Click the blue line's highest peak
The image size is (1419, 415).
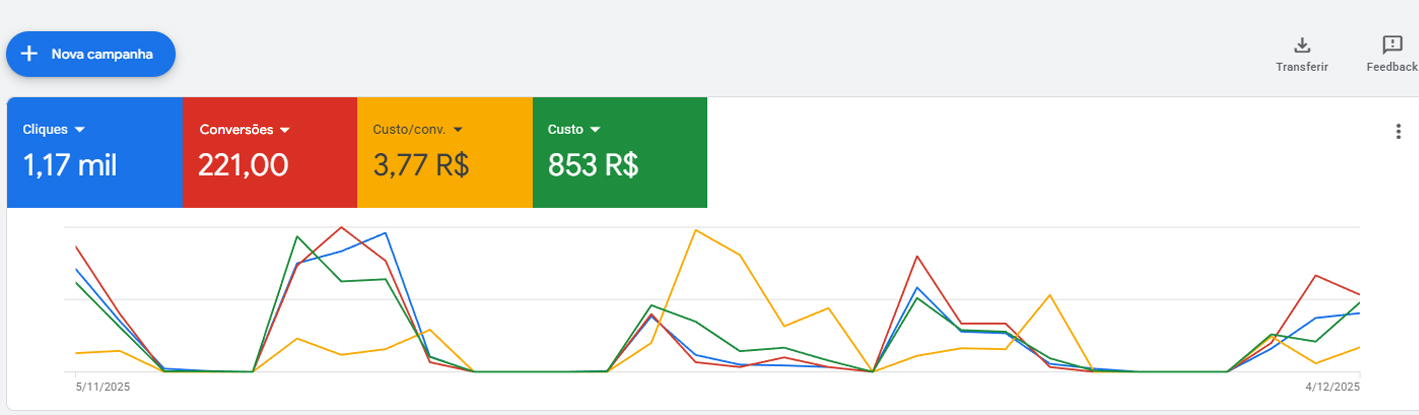click(x=385, y=233)
